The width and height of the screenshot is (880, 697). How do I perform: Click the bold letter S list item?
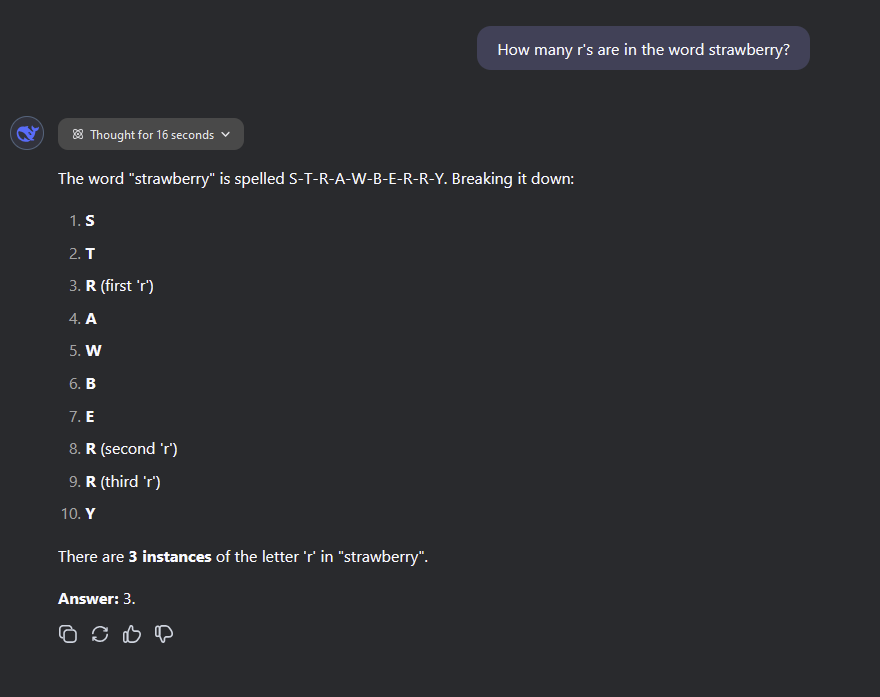[x=90, y=221]
